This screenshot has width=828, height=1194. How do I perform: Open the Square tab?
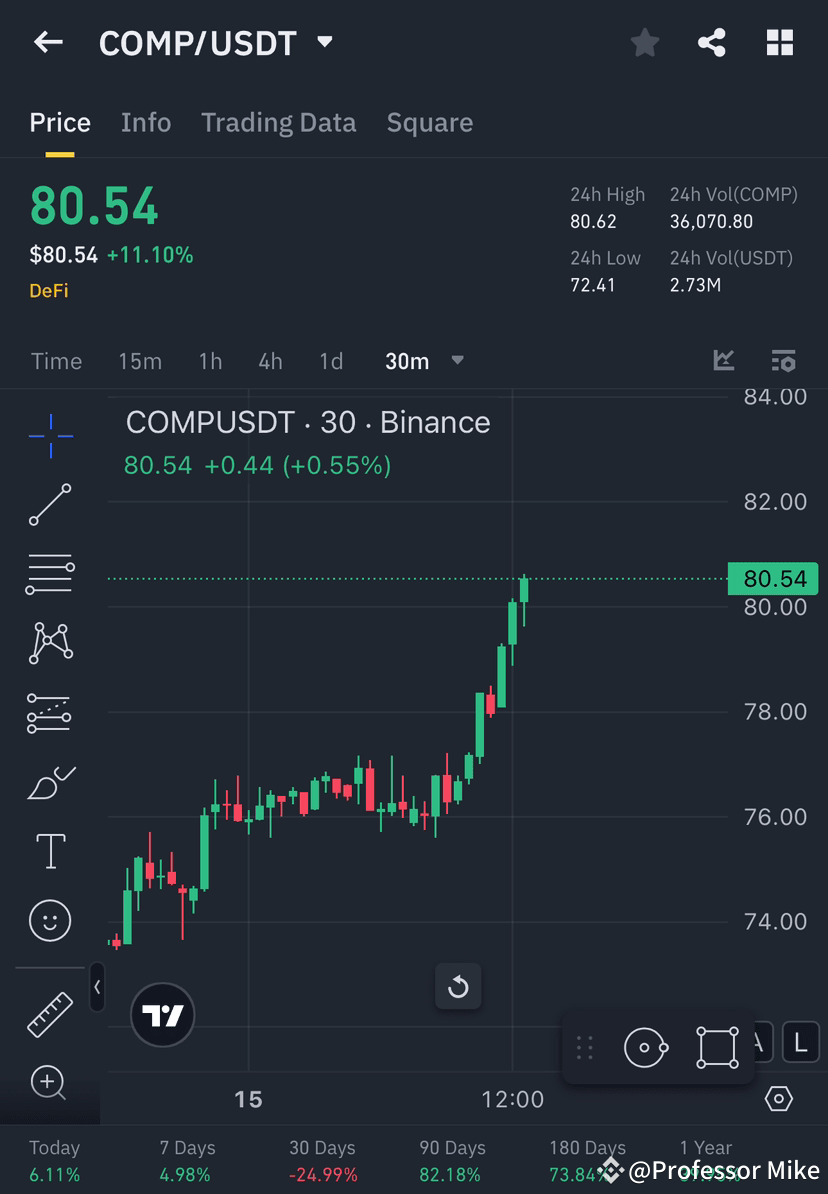pos(429,122)
